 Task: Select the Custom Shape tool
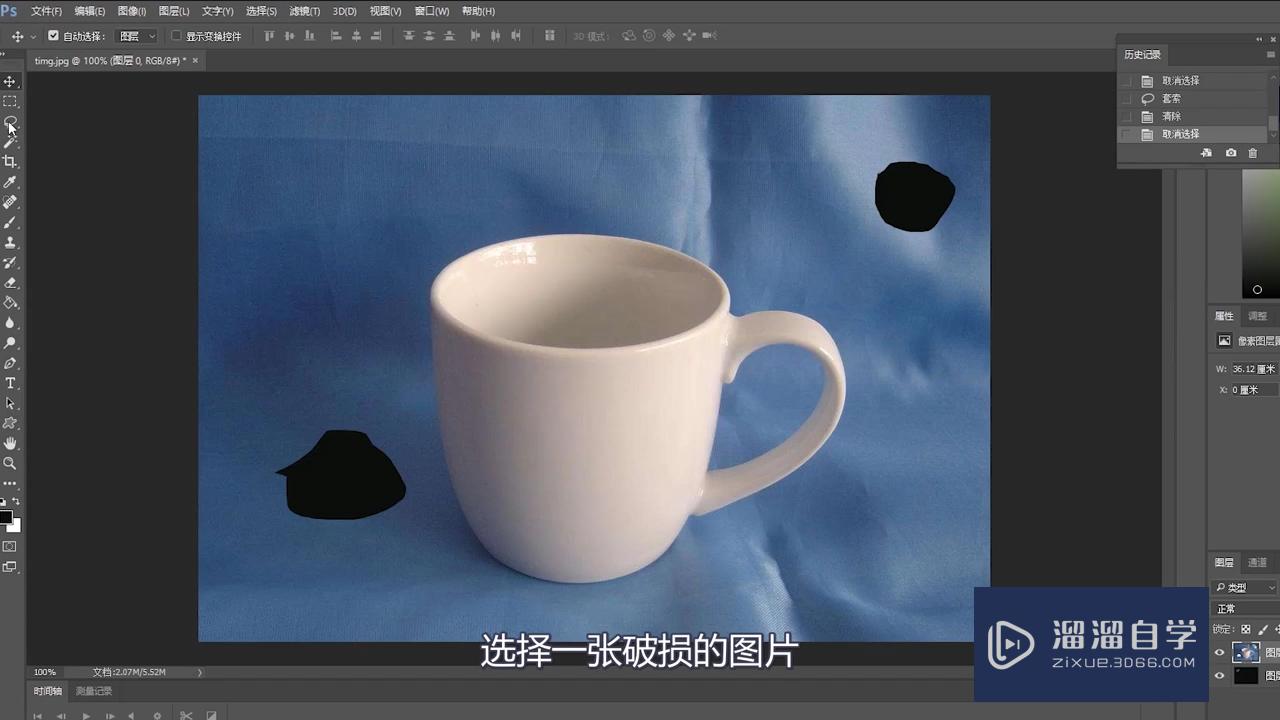tap(10, 423)
